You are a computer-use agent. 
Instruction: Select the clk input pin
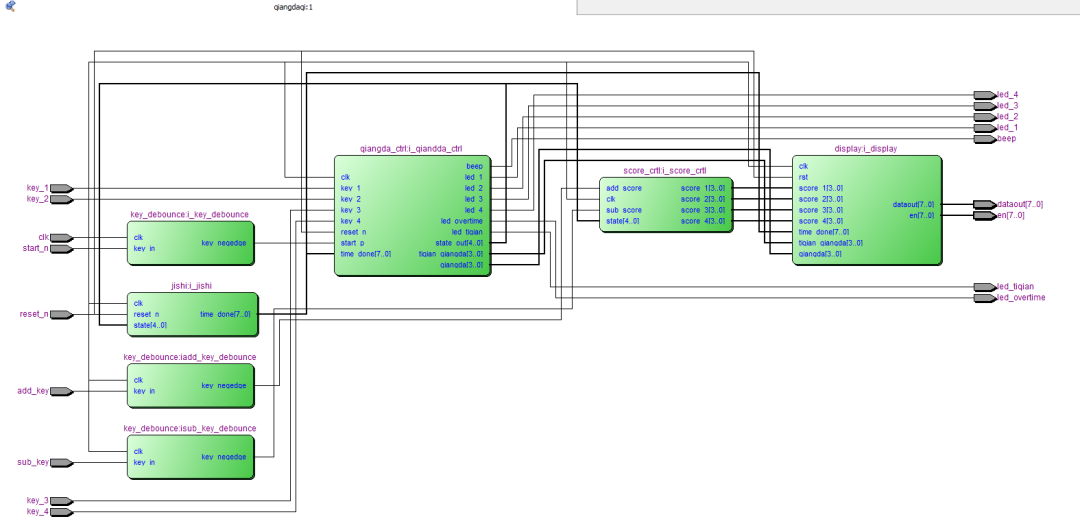pyautogui.click(x=61, y=238)
